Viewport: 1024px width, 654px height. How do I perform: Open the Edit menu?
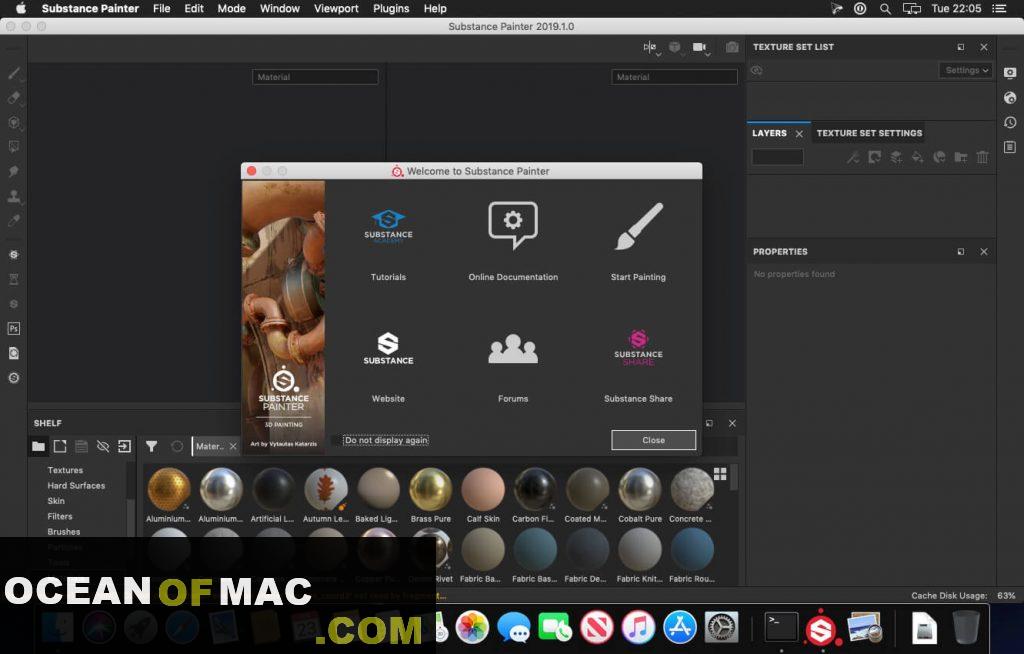[194, 8]
